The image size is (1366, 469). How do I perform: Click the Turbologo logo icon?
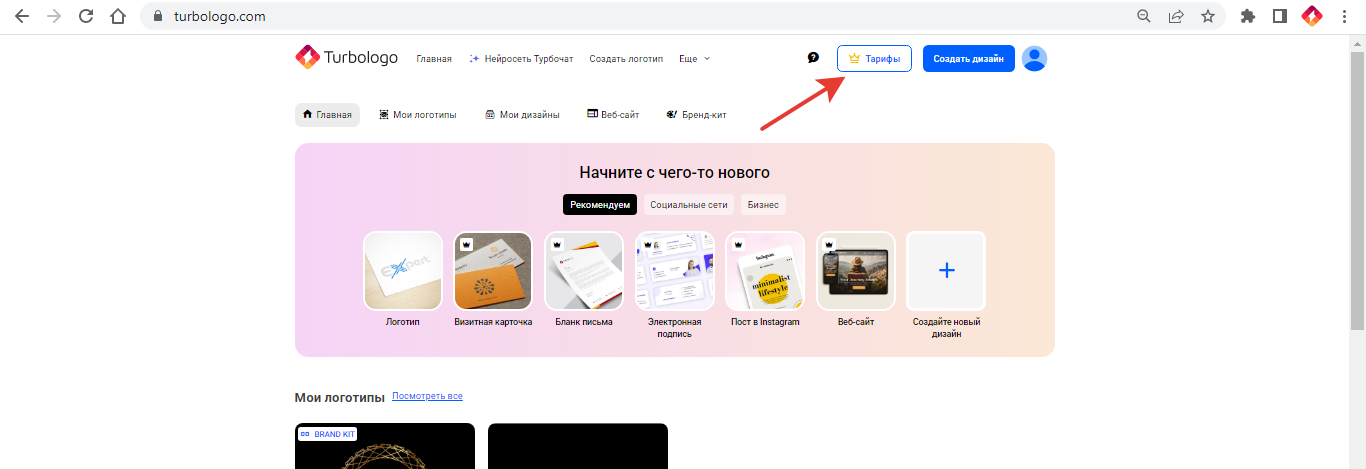point(307,58)
